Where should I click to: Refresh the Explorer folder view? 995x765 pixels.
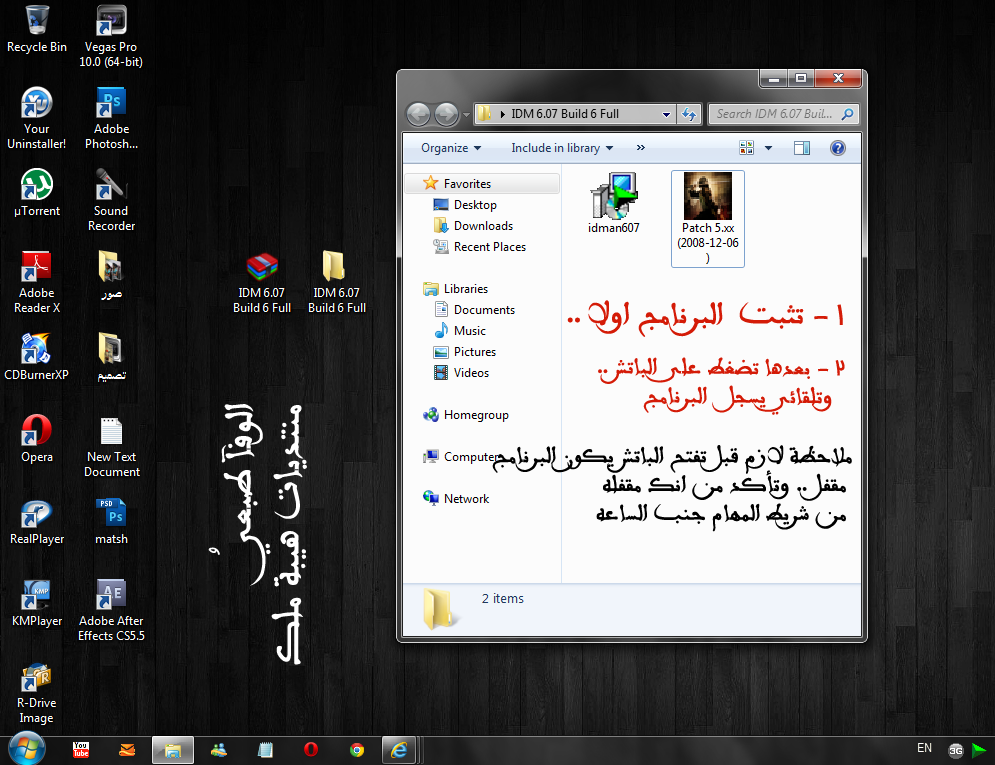coord(689,114)
